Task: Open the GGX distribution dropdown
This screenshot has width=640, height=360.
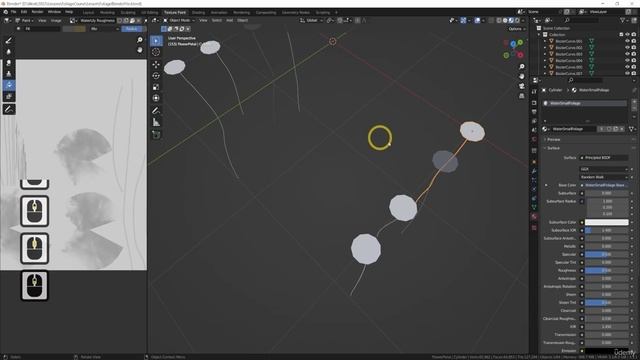Action: pos(604,169)
